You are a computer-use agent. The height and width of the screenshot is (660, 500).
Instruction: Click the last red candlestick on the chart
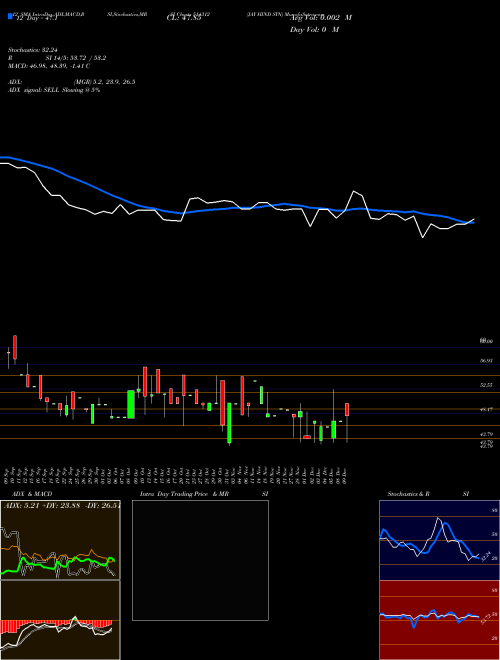coord(347,410)
